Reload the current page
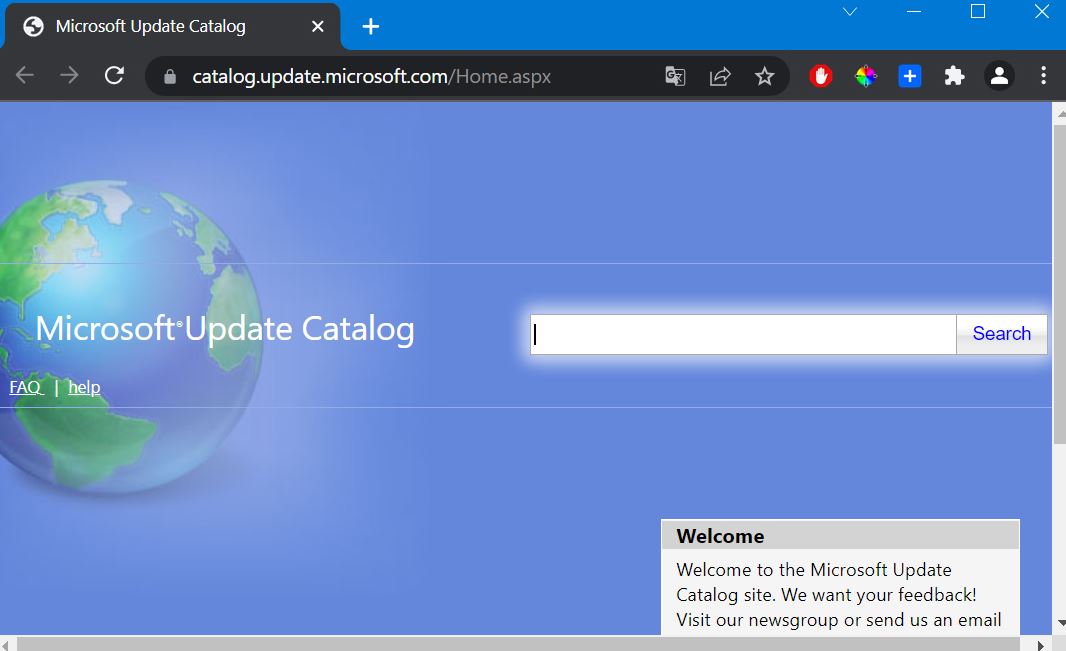Image resolution: width=1066 pixels, height=651 pixels. [x=114, y=75]
